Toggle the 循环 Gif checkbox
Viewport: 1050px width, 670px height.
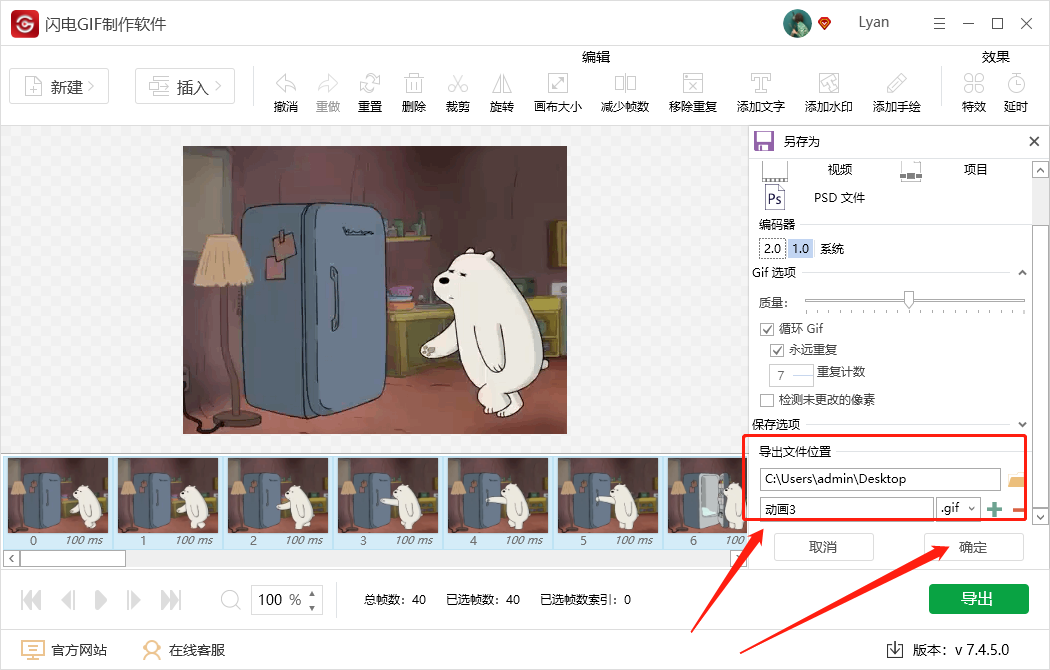tap(767, 329)
